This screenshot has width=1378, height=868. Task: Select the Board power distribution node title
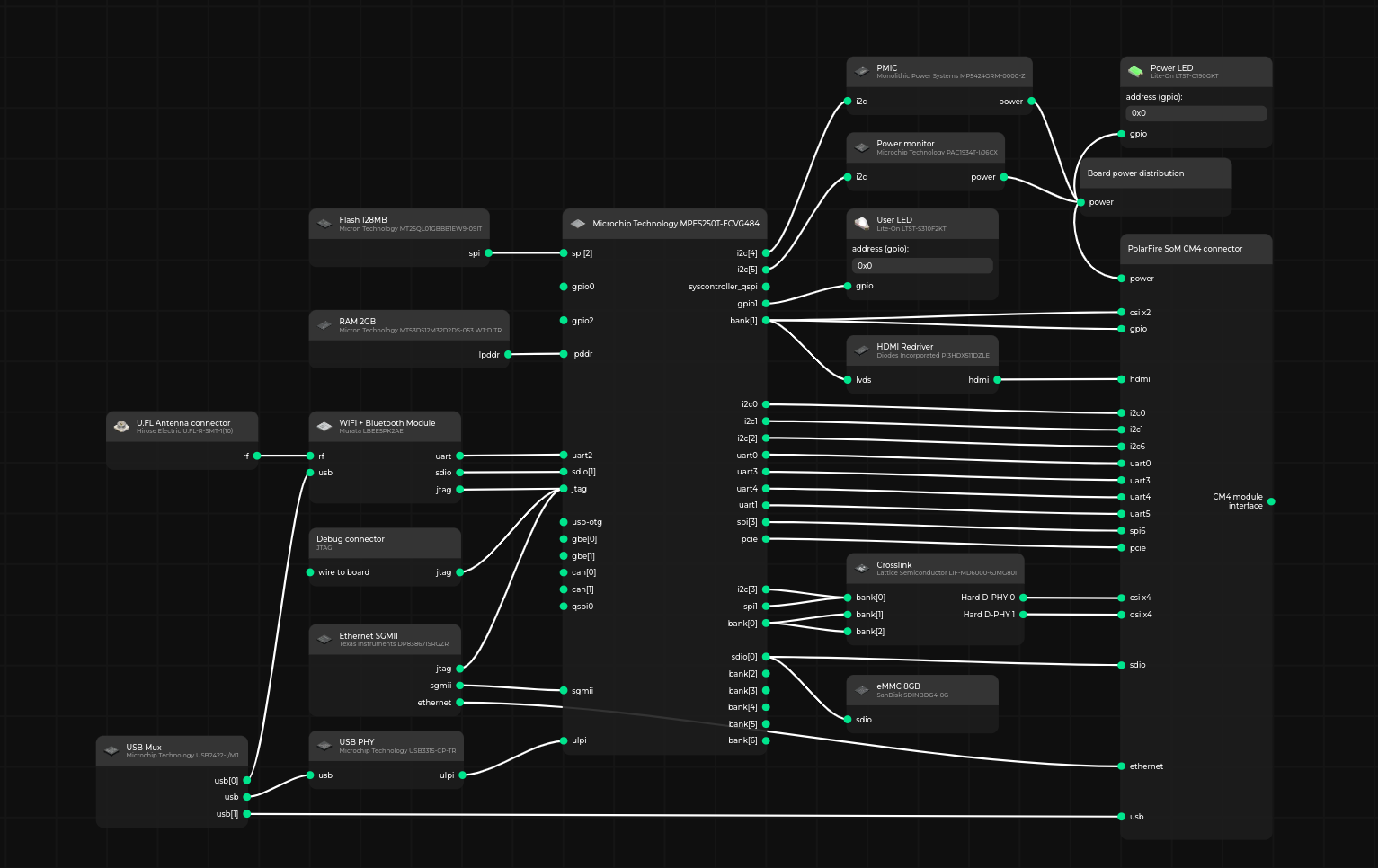[1135, 173]
